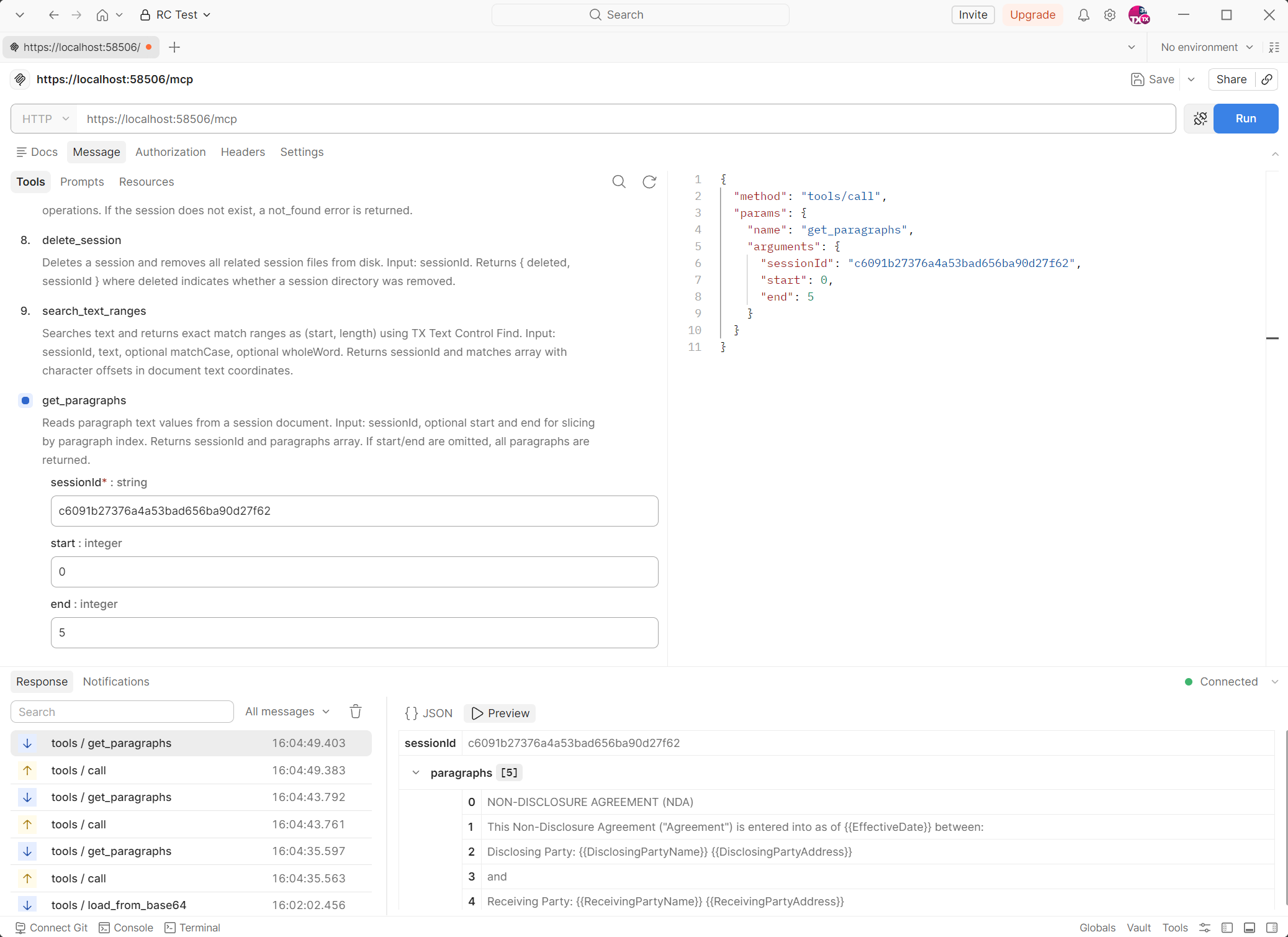Viewport: 1288px width, 937px height.
Task: Collapse the paragraphs array expander
Action: pos(416,773)
